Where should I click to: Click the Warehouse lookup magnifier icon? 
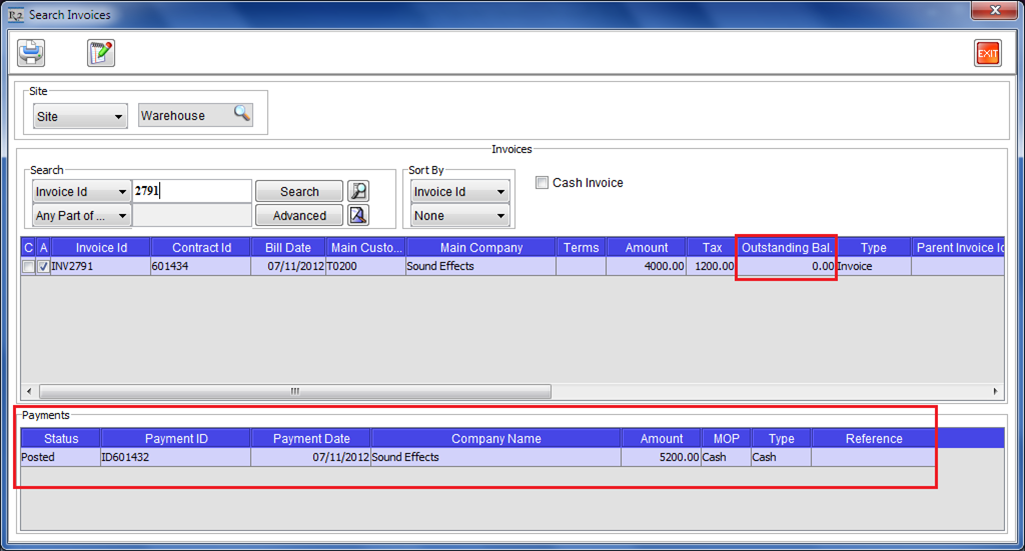(242, 114)
